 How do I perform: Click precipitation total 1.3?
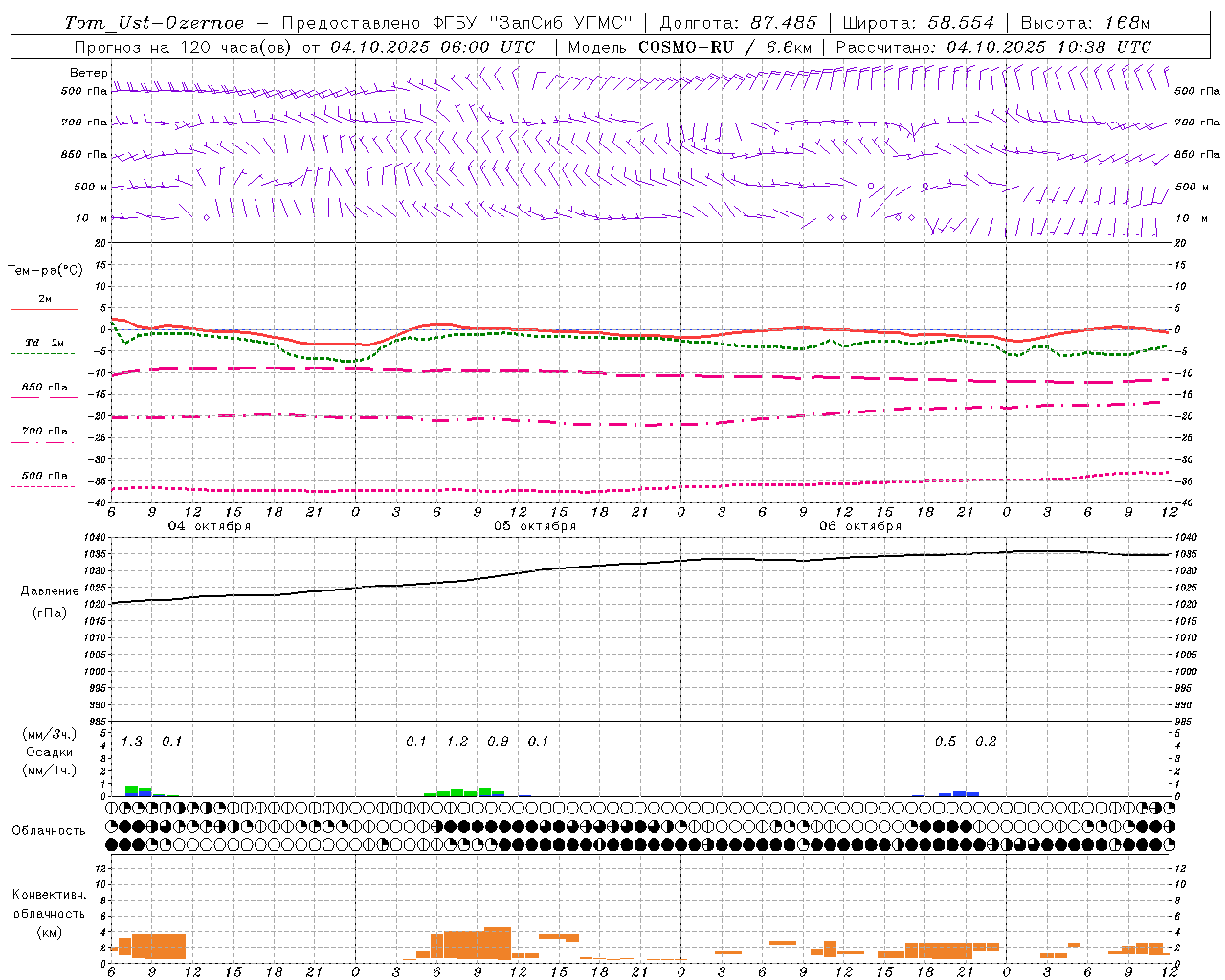(132, 742)
